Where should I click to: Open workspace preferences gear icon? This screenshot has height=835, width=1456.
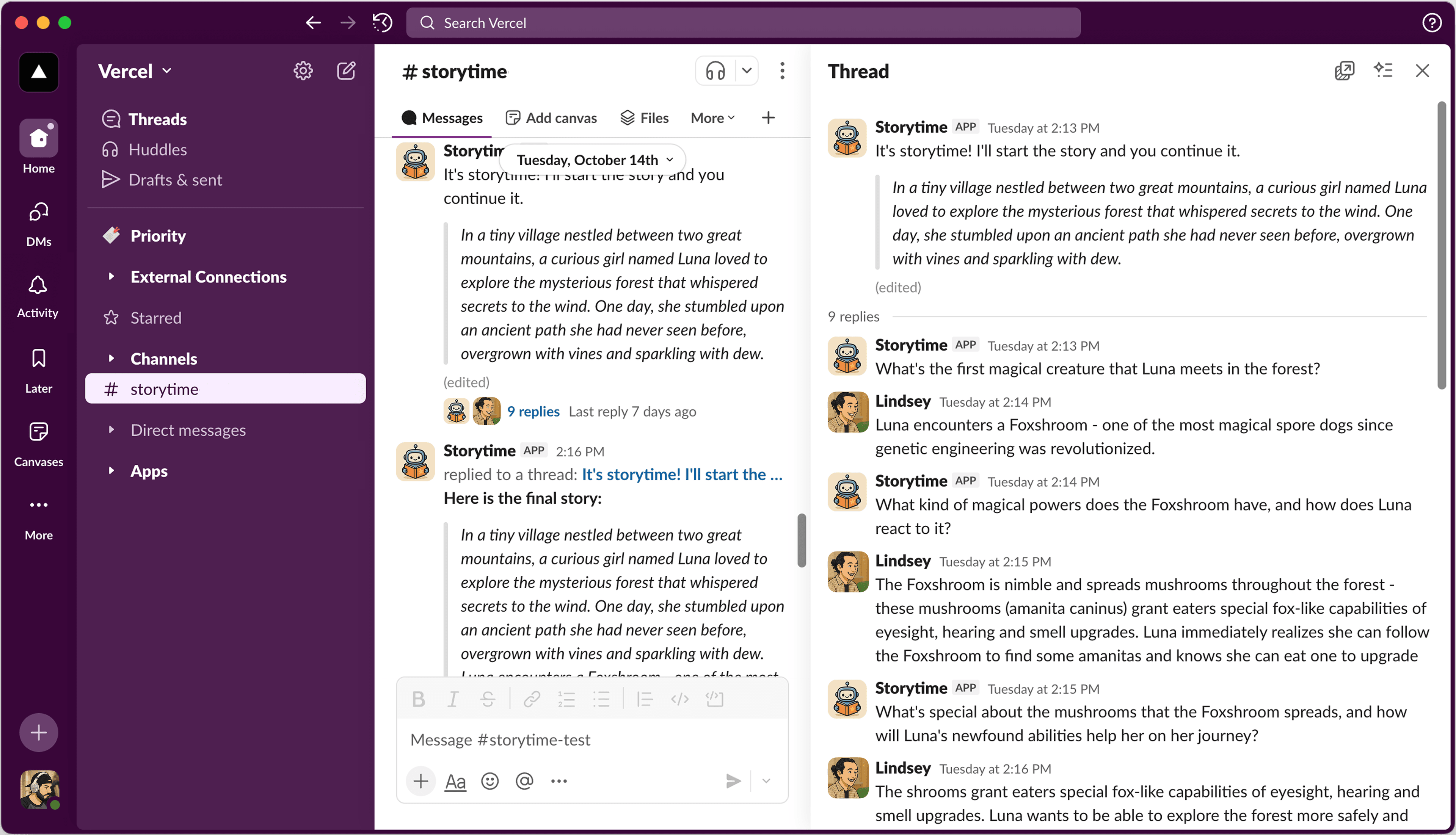pos(303,71)
